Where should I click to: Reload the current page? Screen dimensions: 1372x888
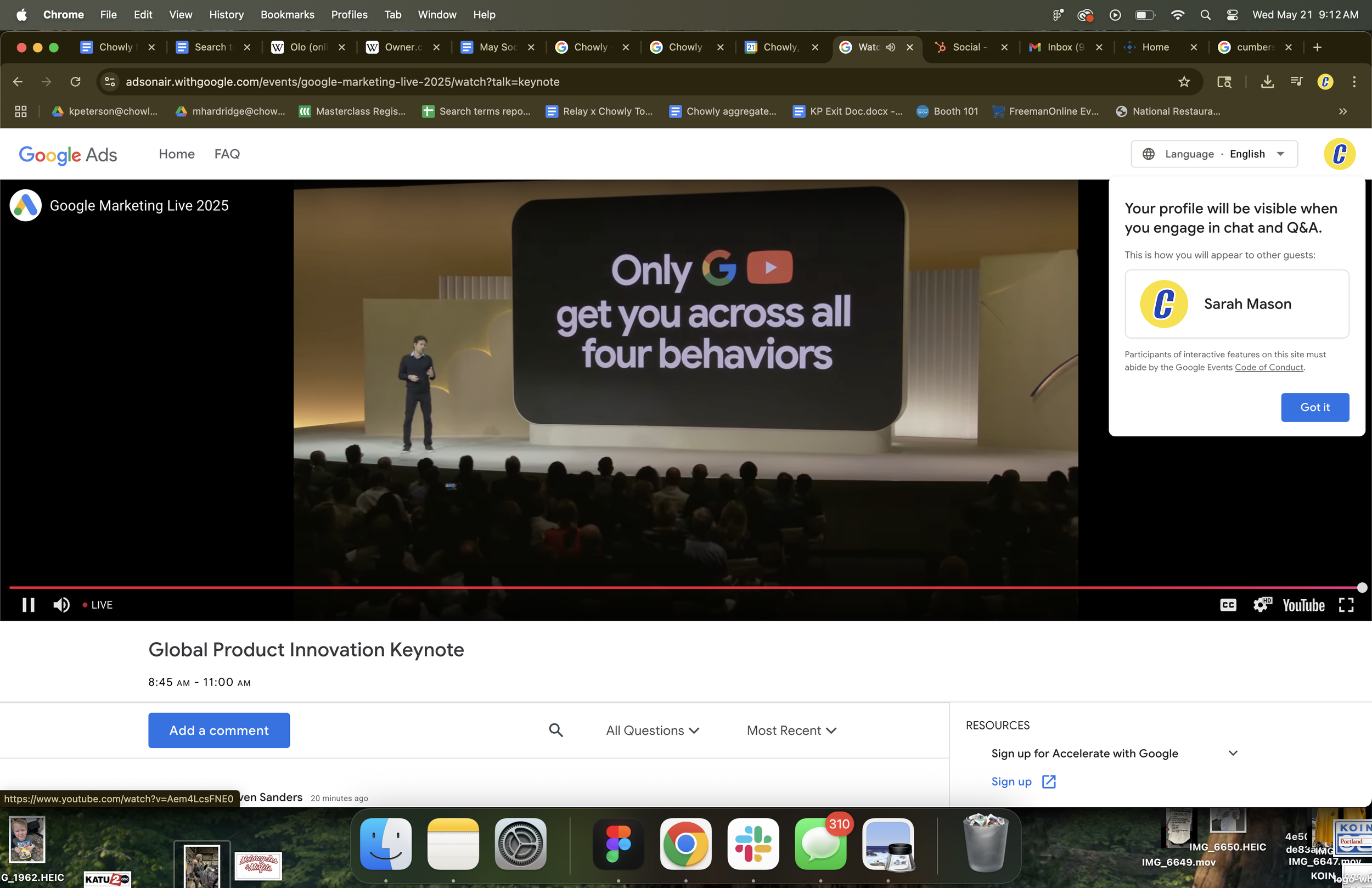(x=75, y=82)
